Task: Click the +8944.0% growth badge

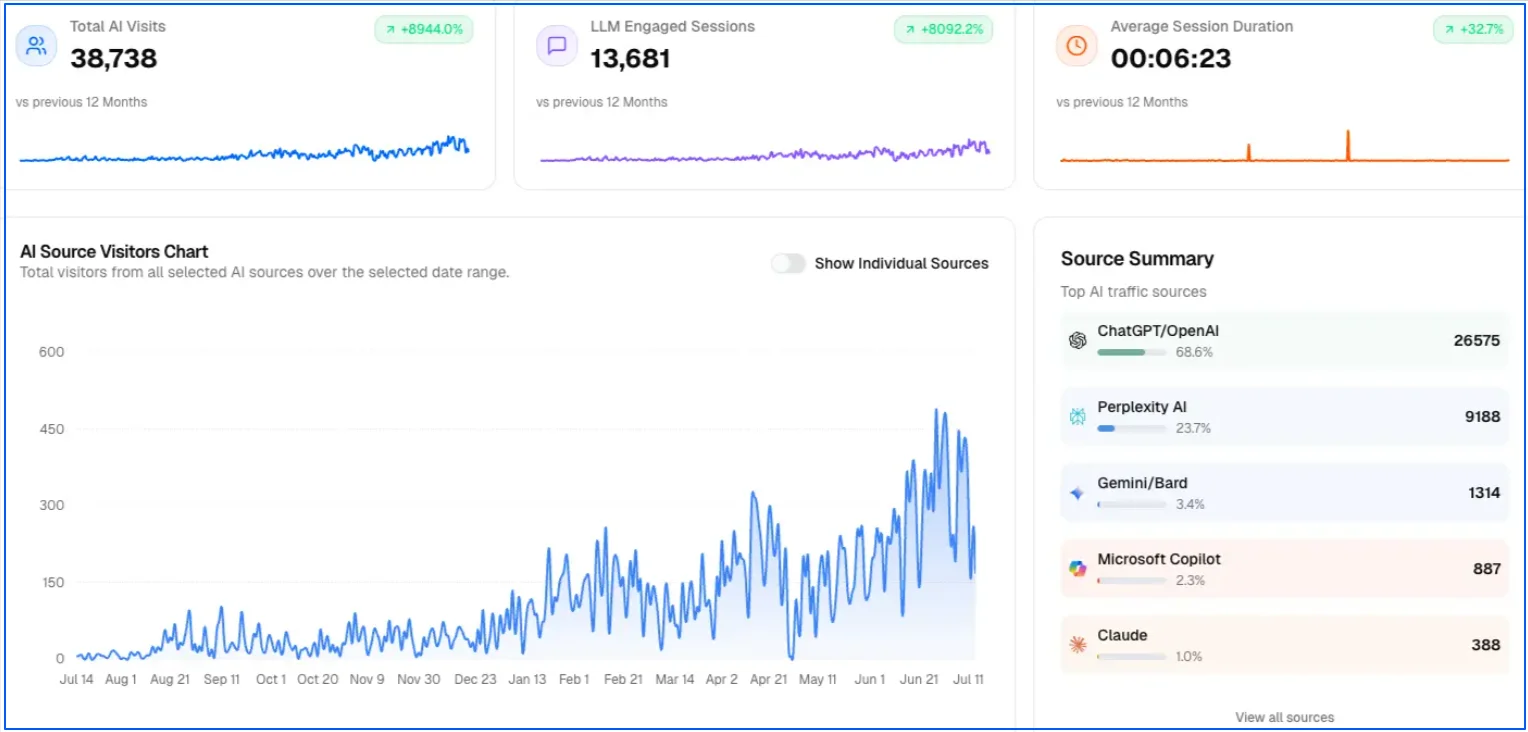Action: coord(424,29)
